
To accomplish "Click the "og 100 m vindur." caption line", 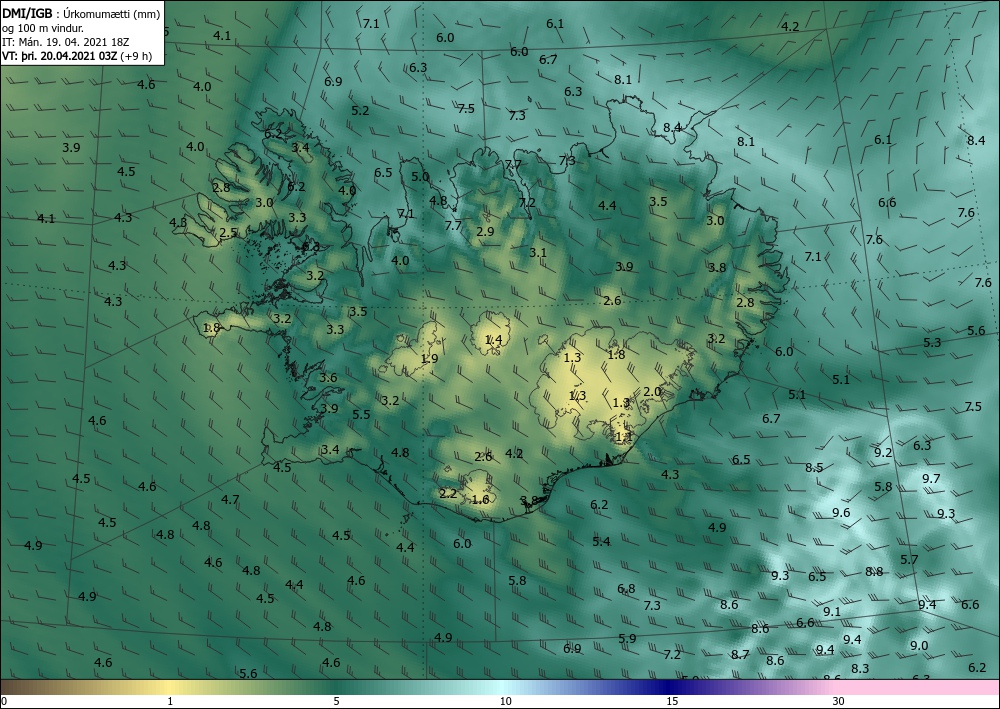I will tap(43, 27).
